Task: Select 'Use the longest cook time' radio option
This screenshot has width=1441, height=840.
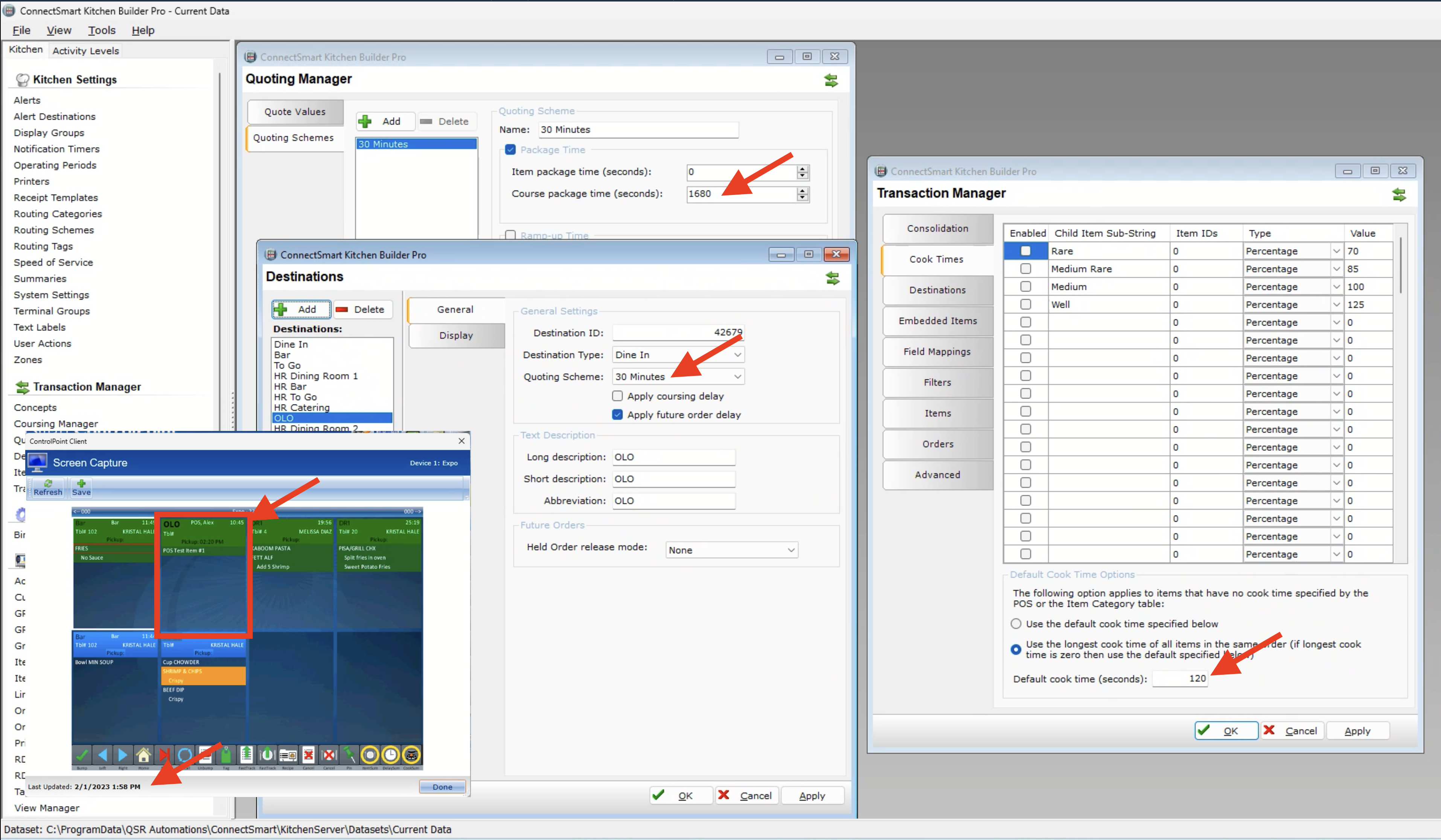Action: click(x=1016, y=649)
